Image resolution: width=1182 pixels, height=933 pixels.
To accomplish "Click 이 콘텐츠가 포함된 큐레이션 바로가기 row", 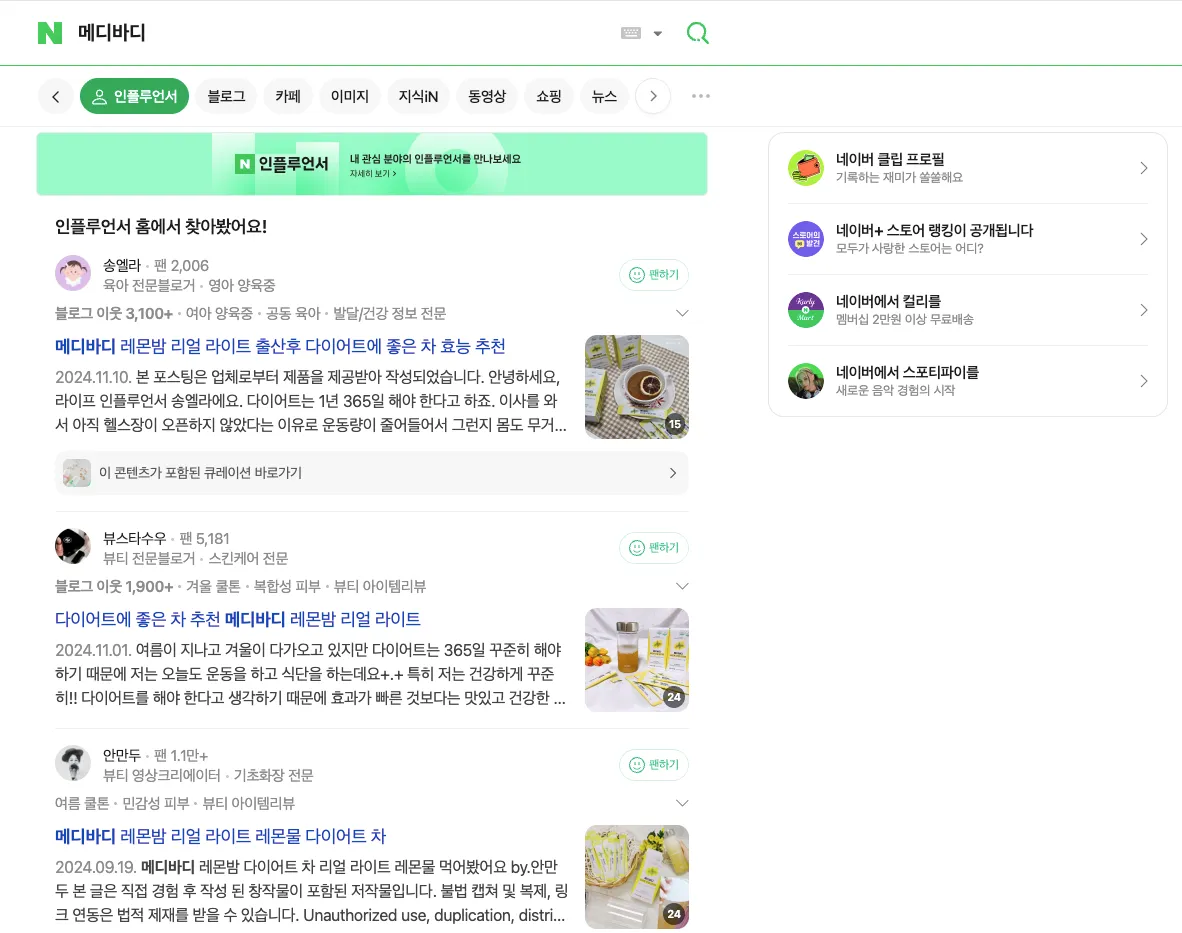I will [372, 473].
